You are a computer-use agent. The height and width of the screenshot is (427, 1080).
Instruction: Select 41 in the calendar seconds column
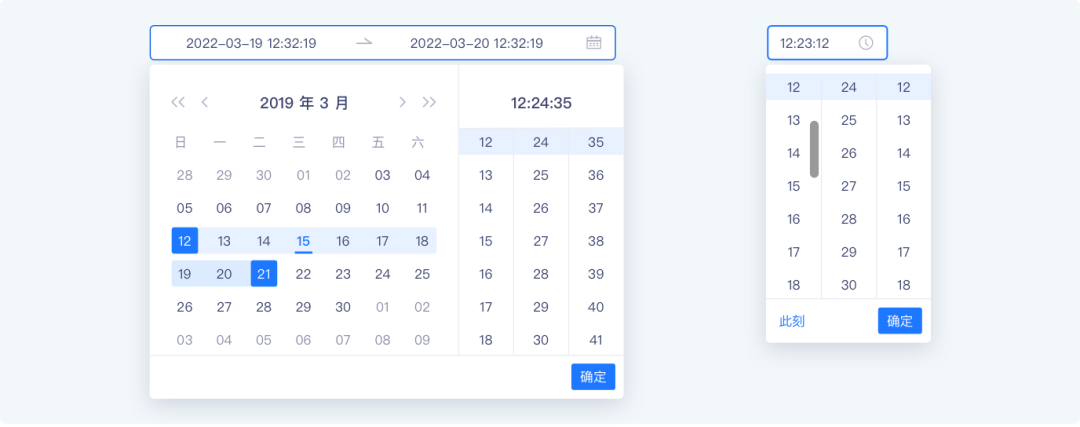click(x=596, y=340)
